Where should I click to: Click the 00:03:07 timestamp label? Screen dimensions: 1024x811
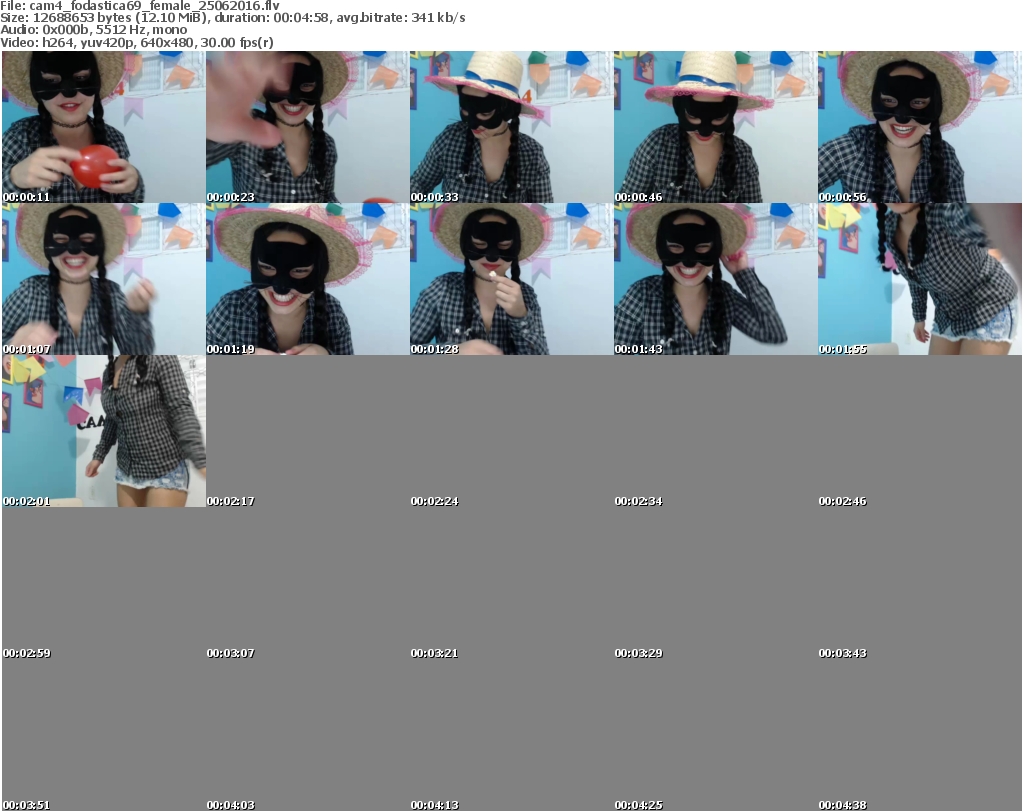coord(231,653)
